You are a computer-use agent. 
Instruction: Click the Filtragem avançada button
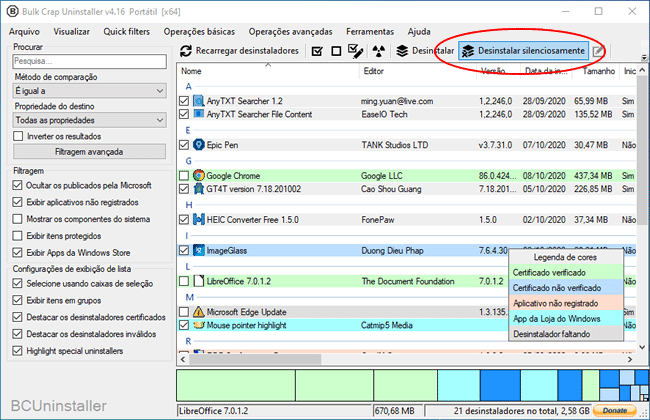click(x=90, y=152)
